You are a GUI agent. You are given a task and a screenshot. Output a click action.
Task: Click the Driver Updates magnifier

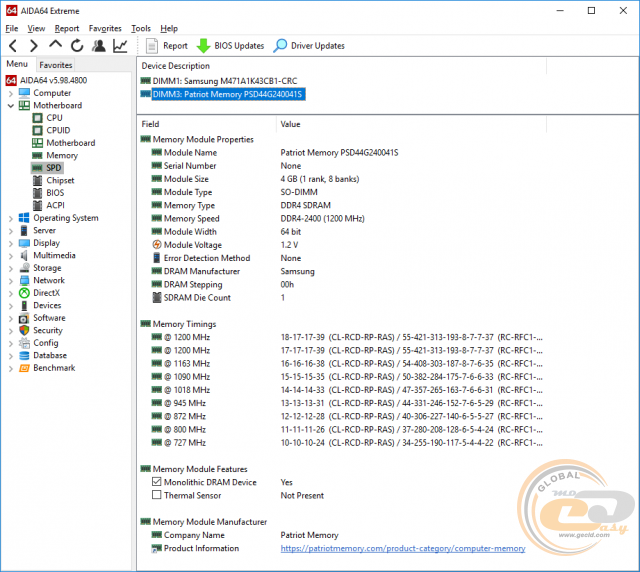coord(280,46)
